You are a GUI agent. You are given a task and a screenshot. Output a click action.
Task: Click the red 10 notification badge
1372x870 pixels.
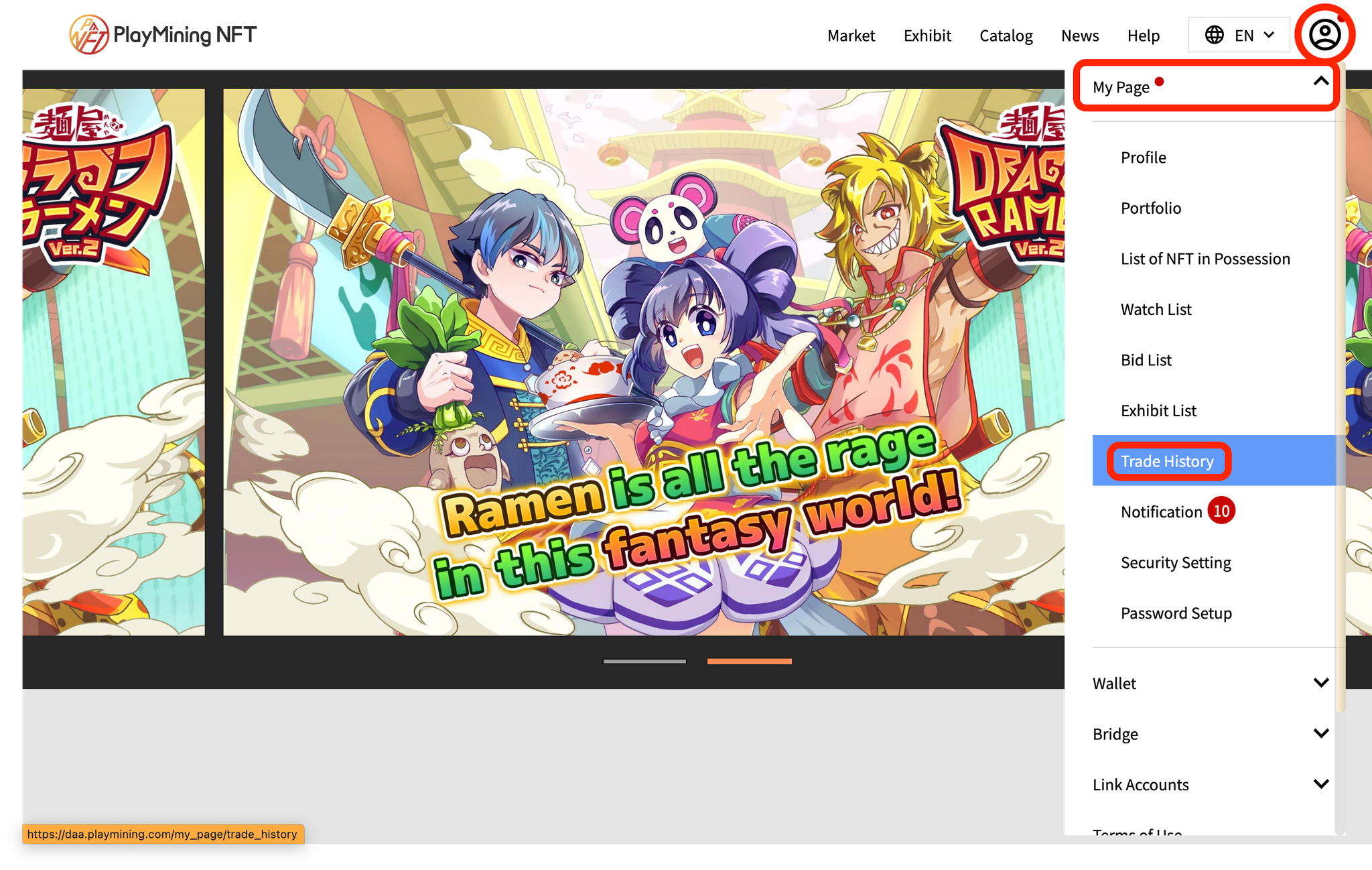click(x=1221, y=511)
